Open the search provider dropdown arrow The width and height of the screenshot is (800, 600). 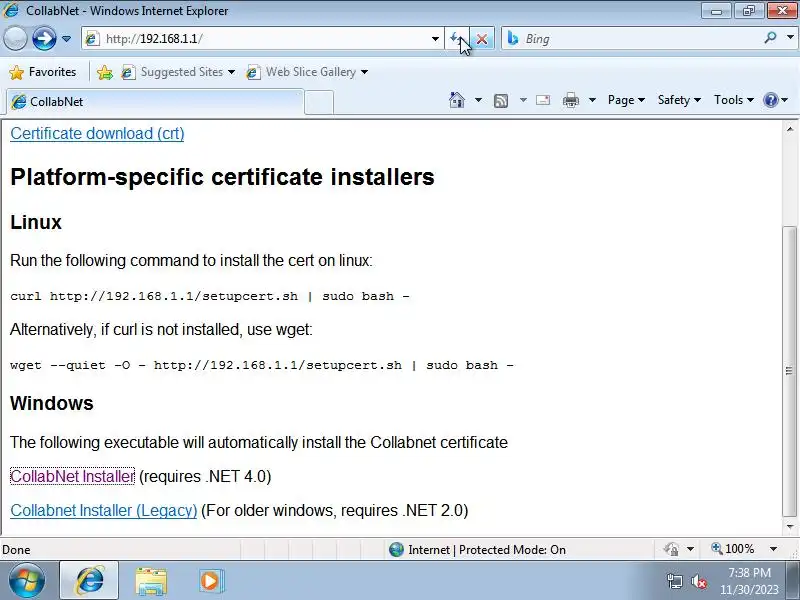pos(790,38)
